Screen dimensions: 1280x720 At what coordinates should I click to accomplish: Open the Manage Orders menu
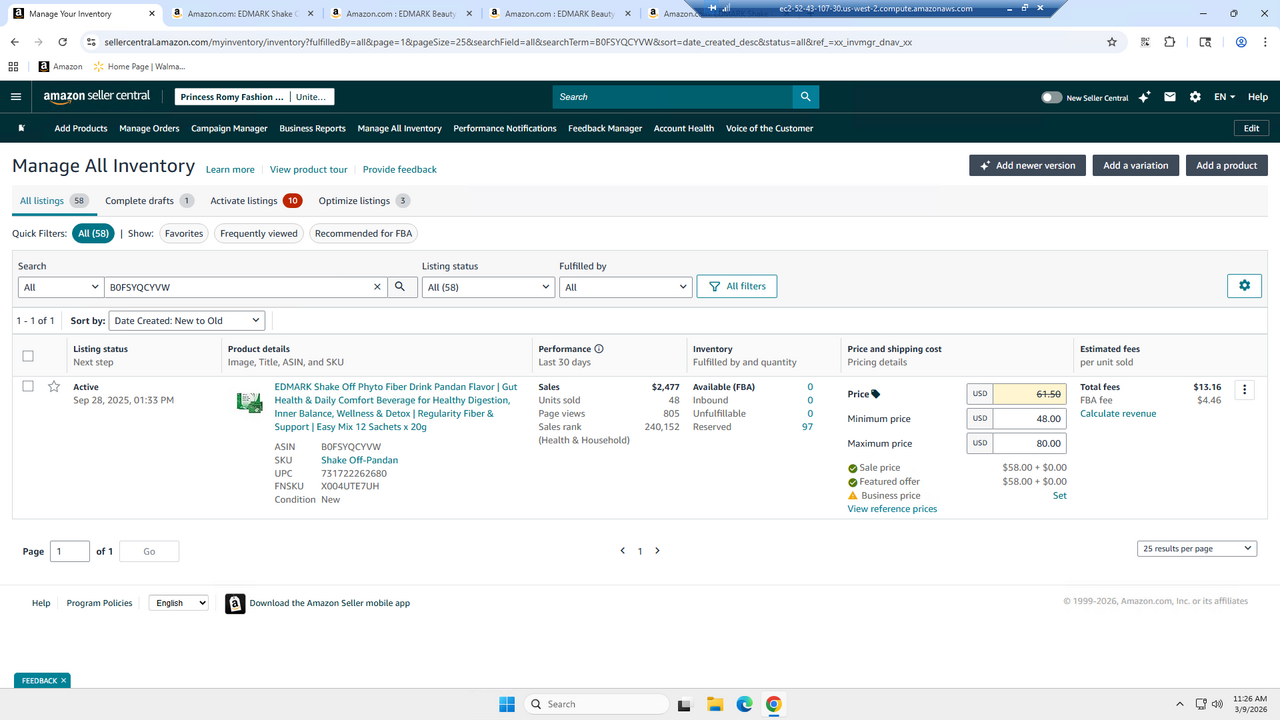(x=149, y=128)
